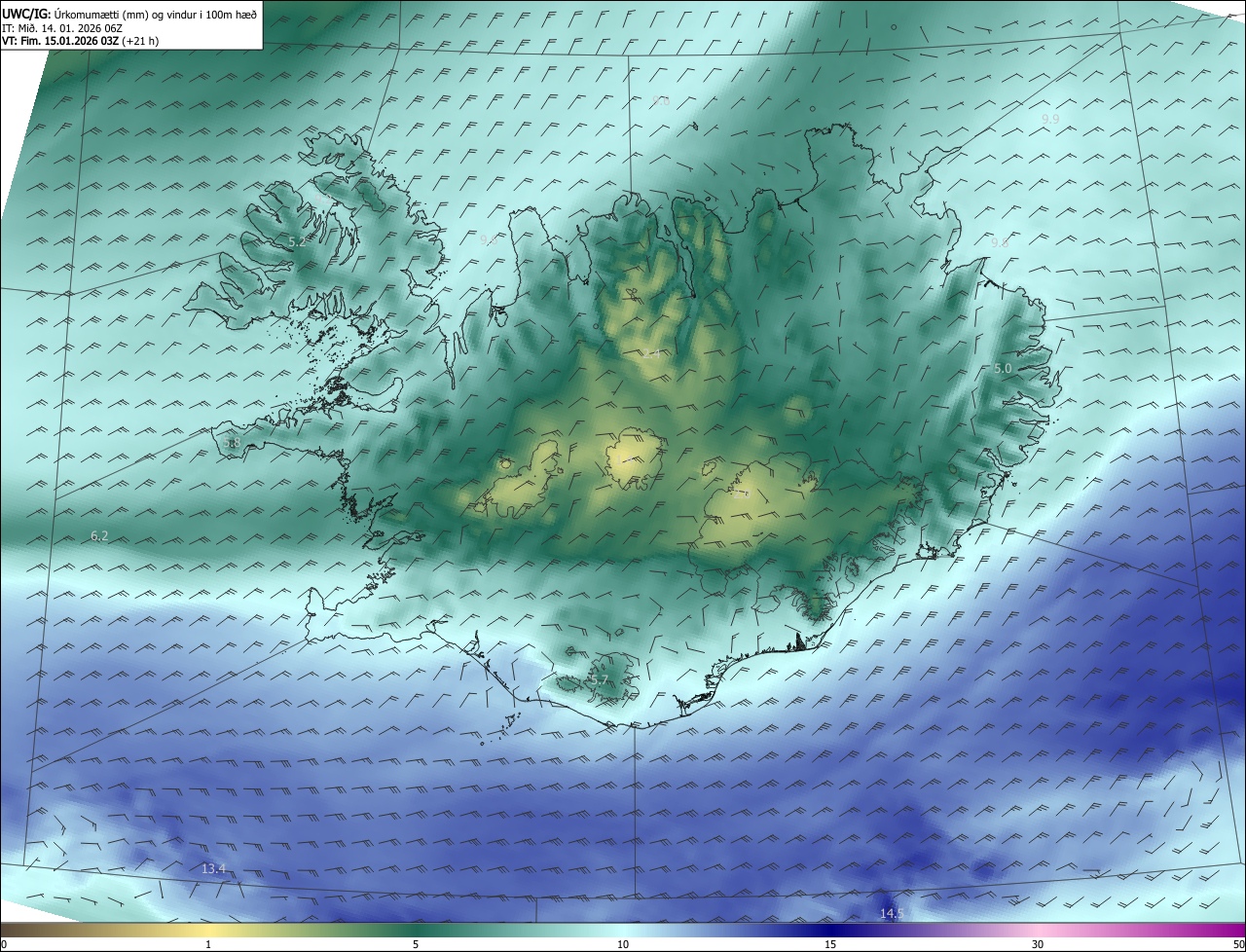Click the 5.2 value over the Westfjords
The width and height of the screenshot is (1246, 952).
tap(297, 240)
